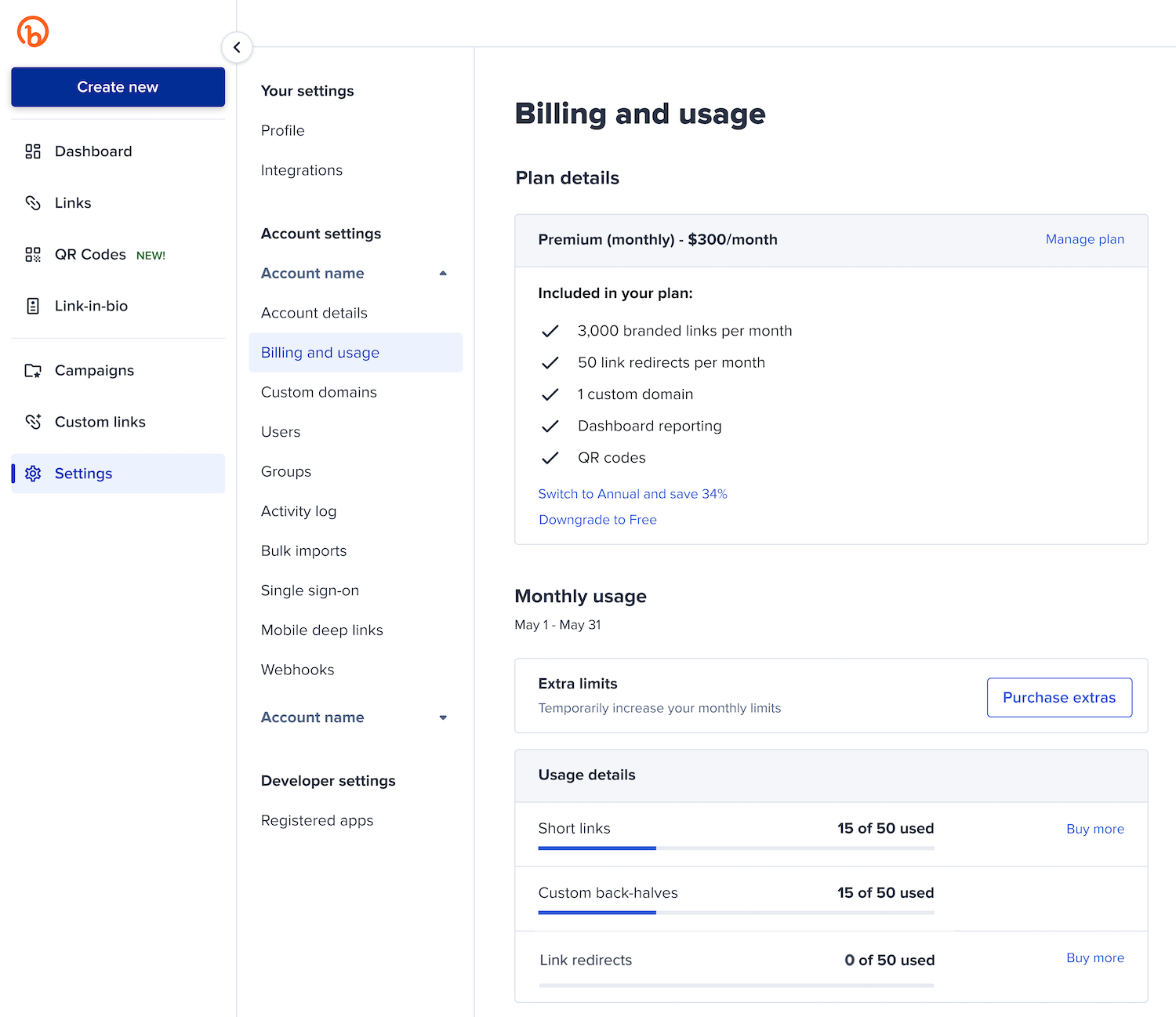The height and width of the screenshot is (1017, 1176).
Task: Click the checkmark beside 50 link redirects
Action: point(550,362)
